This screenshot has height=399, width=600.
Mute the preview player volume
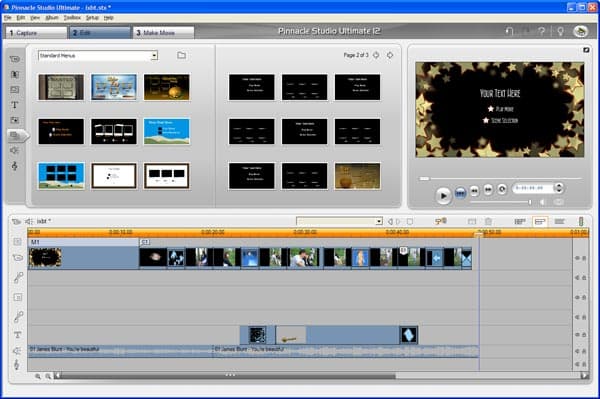(x=543, y=202)
